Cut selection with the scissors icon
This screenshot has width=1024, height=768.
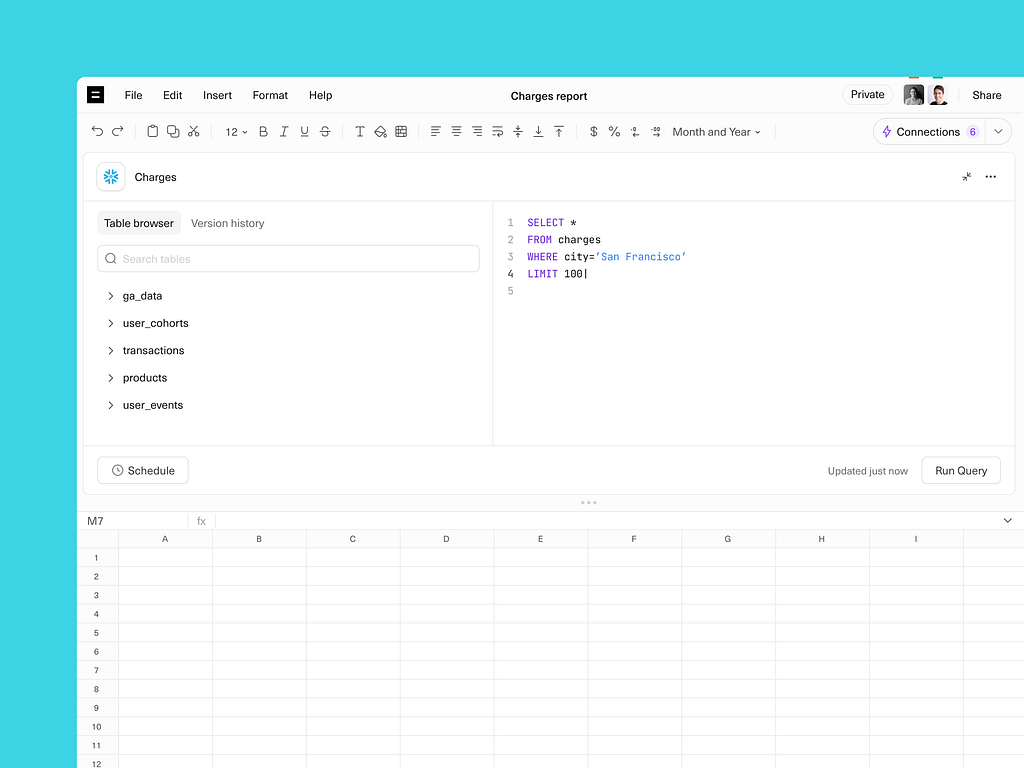(193, 131)
